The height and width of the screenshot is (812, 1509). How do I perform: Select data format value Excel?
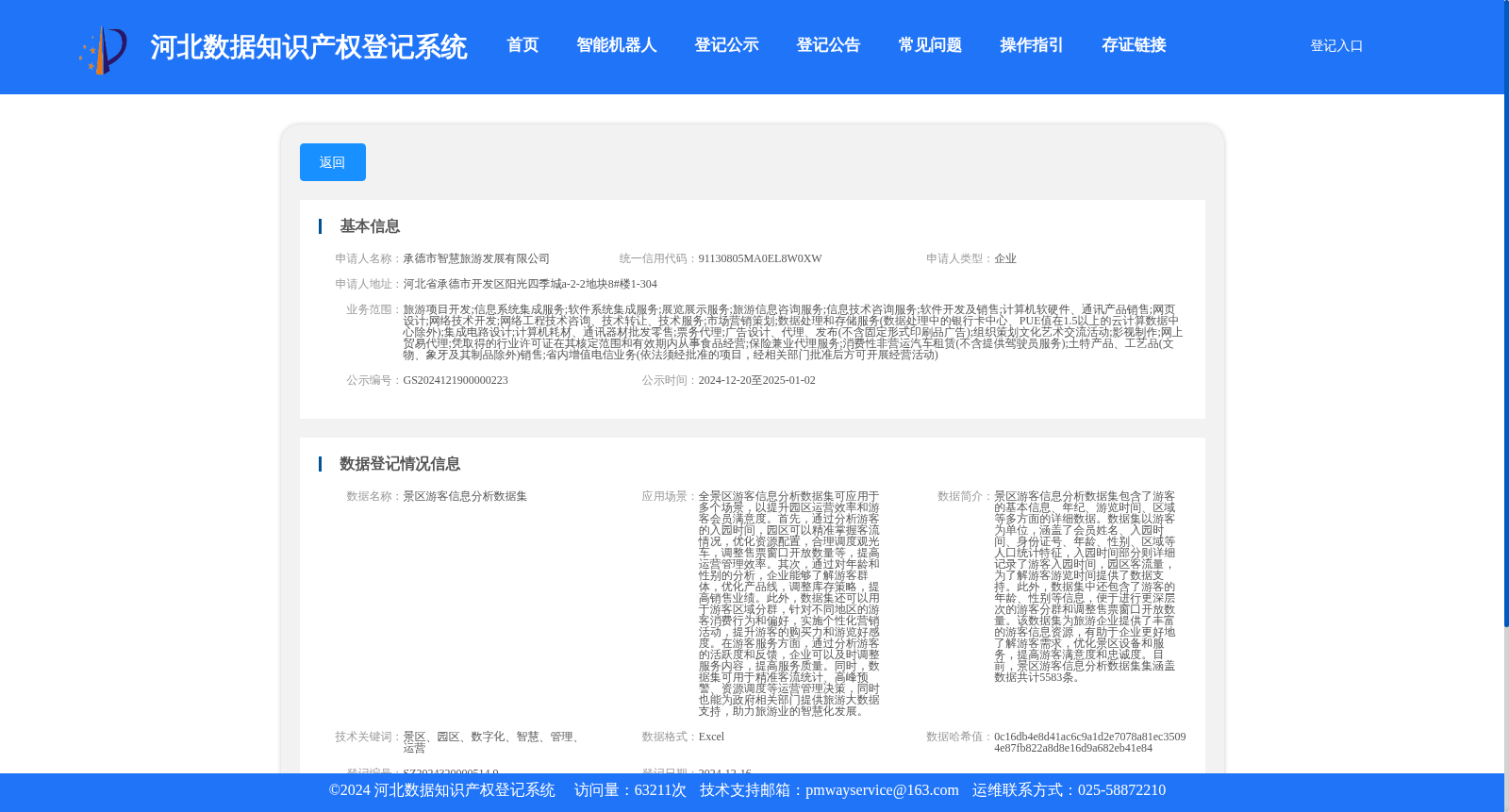click(711, 737)
